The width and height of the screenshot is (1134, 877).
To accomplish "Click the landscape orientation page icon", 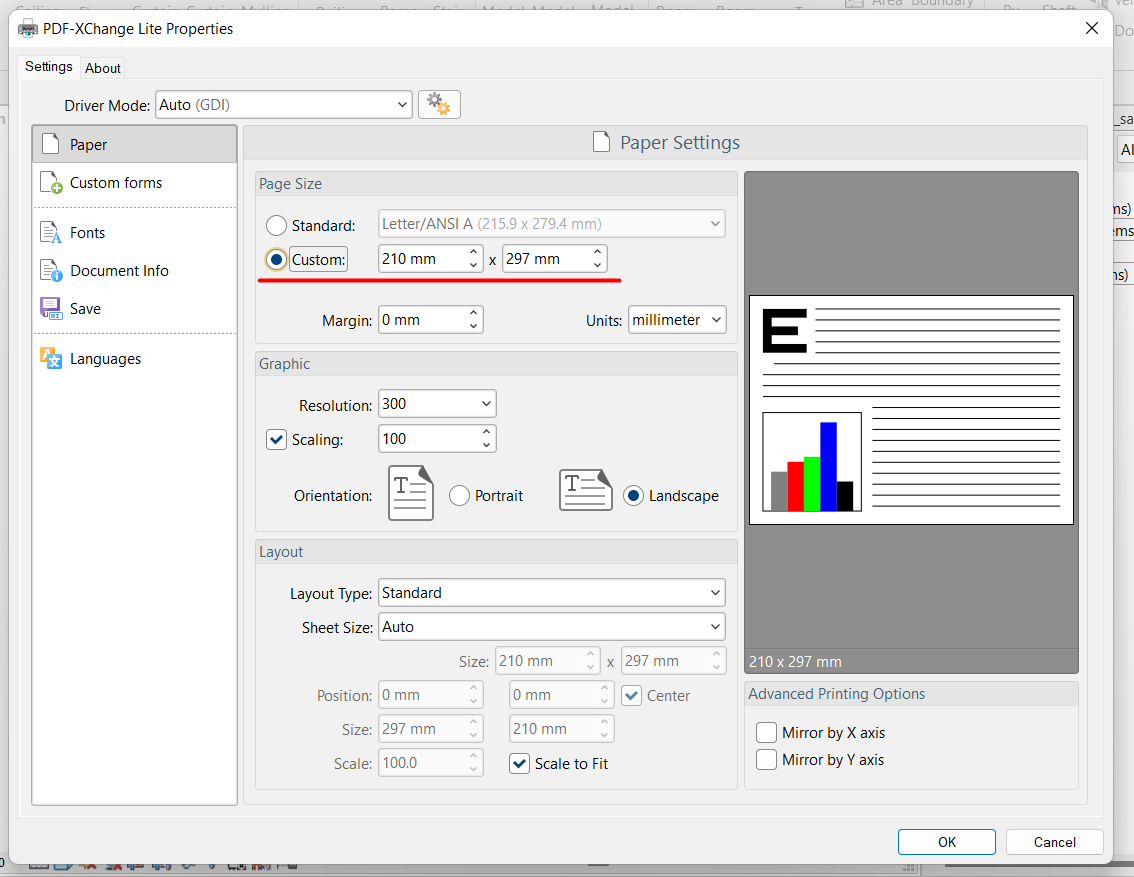I will point(586,490).
